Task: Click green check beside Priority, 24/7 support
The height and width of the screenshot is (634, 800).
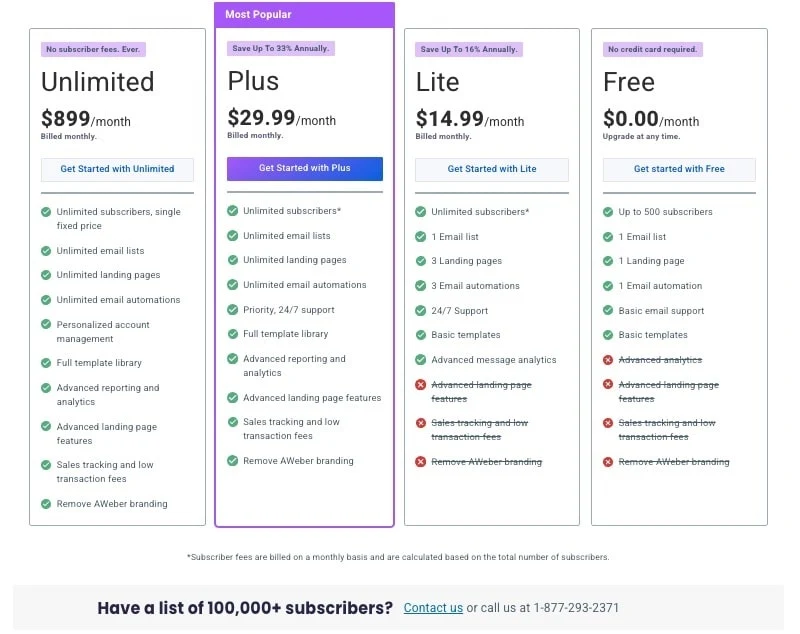Action: tap(233, 310)
